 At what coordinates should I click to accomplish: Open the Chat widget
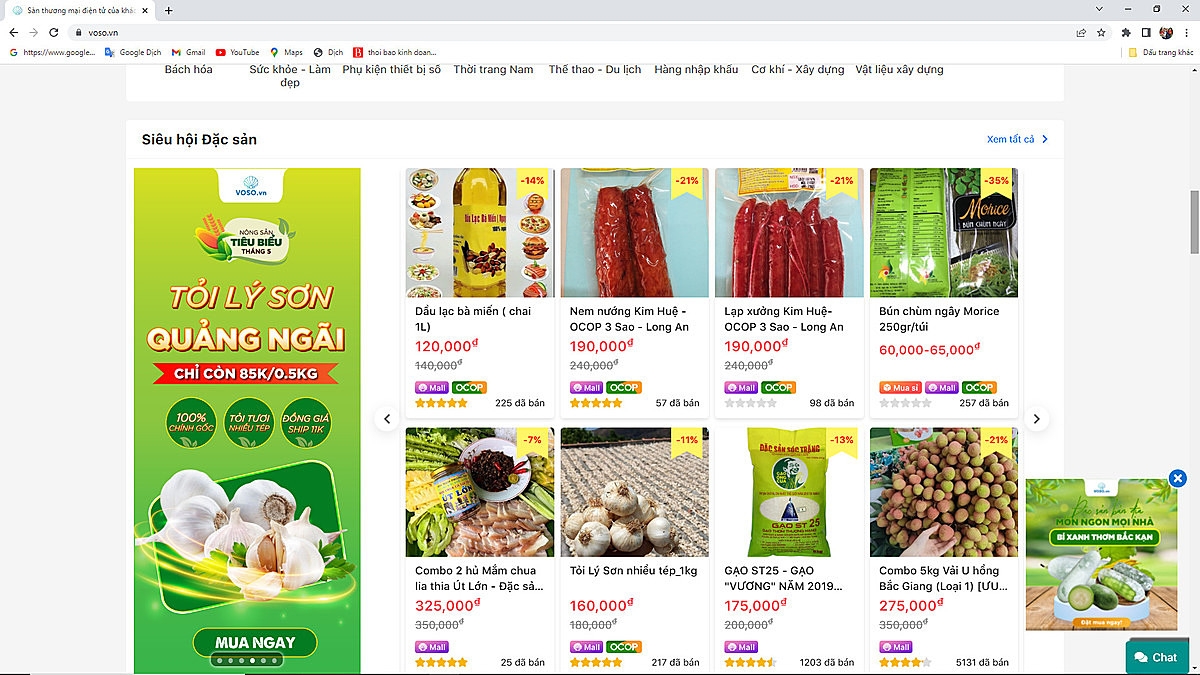coord(1155,657)
